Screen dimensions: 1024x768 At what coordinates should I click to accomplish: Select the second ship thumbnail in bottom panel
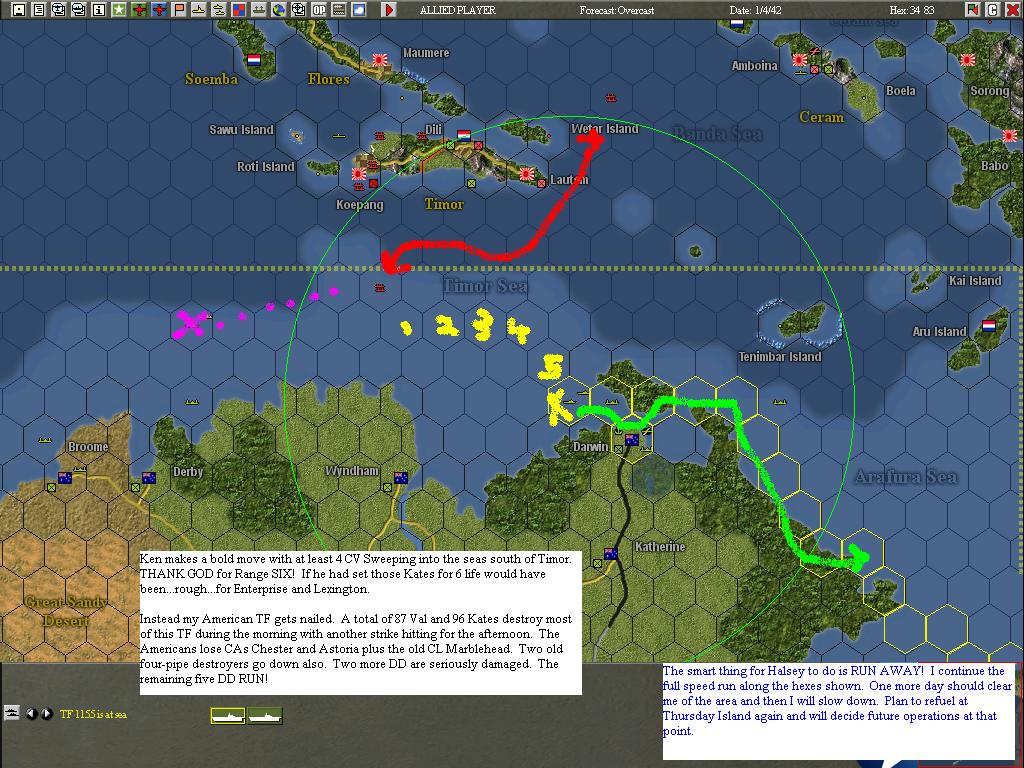click(265, 716)
